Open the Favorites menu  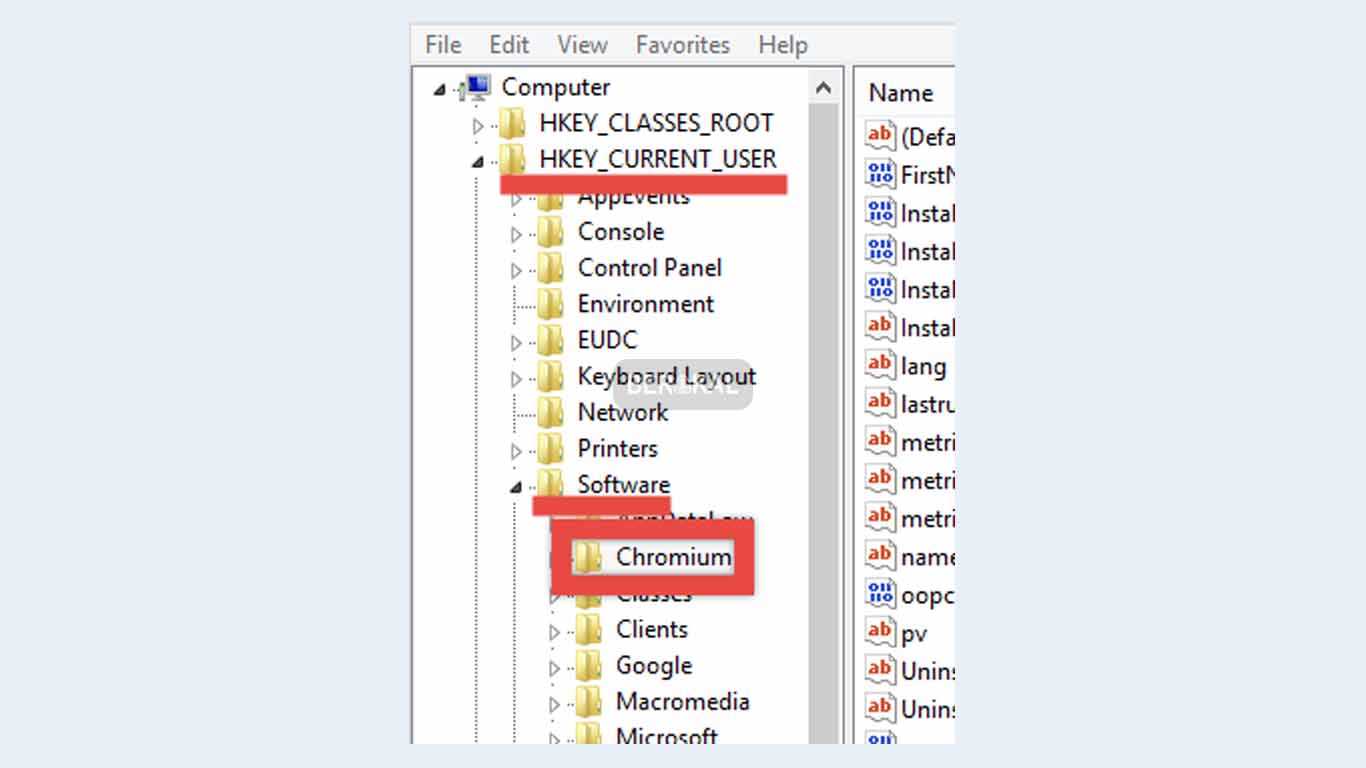[683, 45]
